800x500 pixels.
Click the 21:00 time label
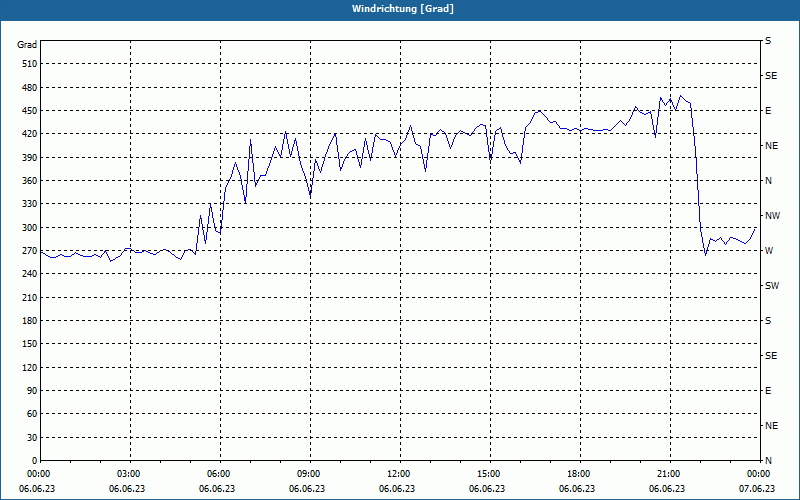[670, 474]
